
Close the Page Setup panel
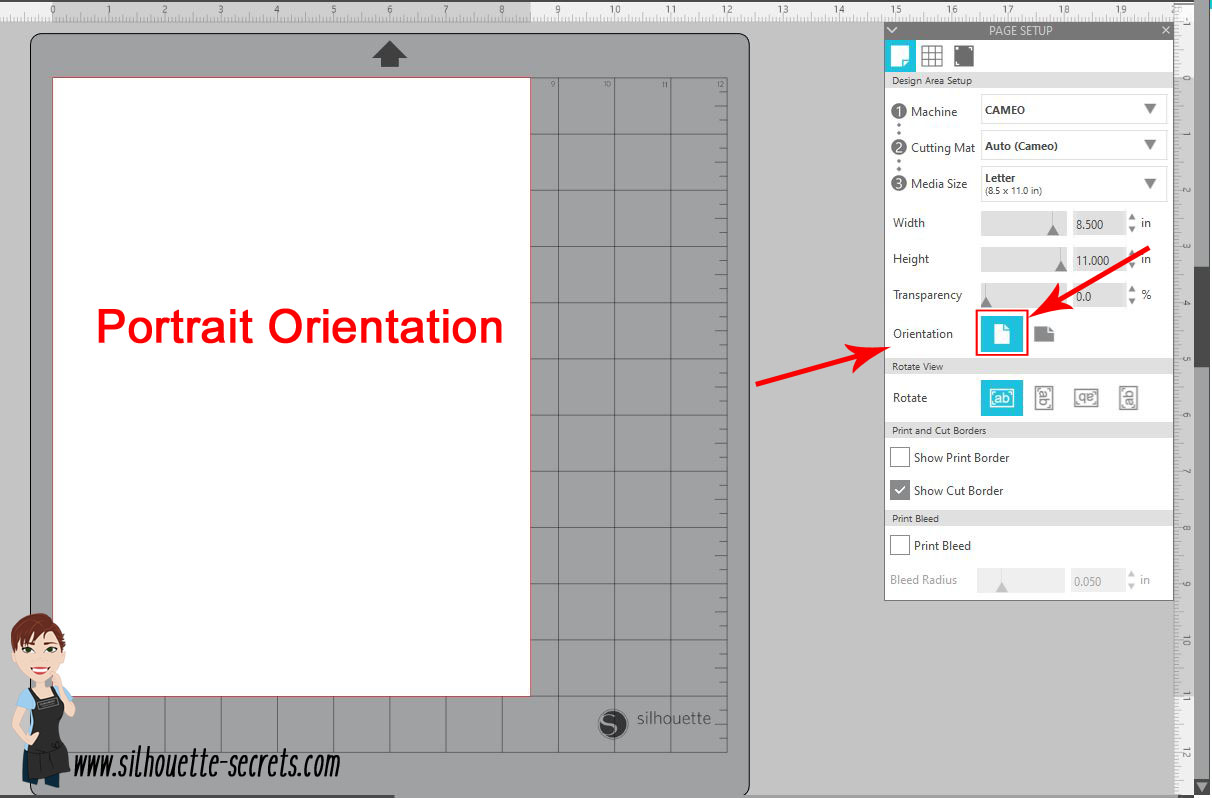[1164, 30]
